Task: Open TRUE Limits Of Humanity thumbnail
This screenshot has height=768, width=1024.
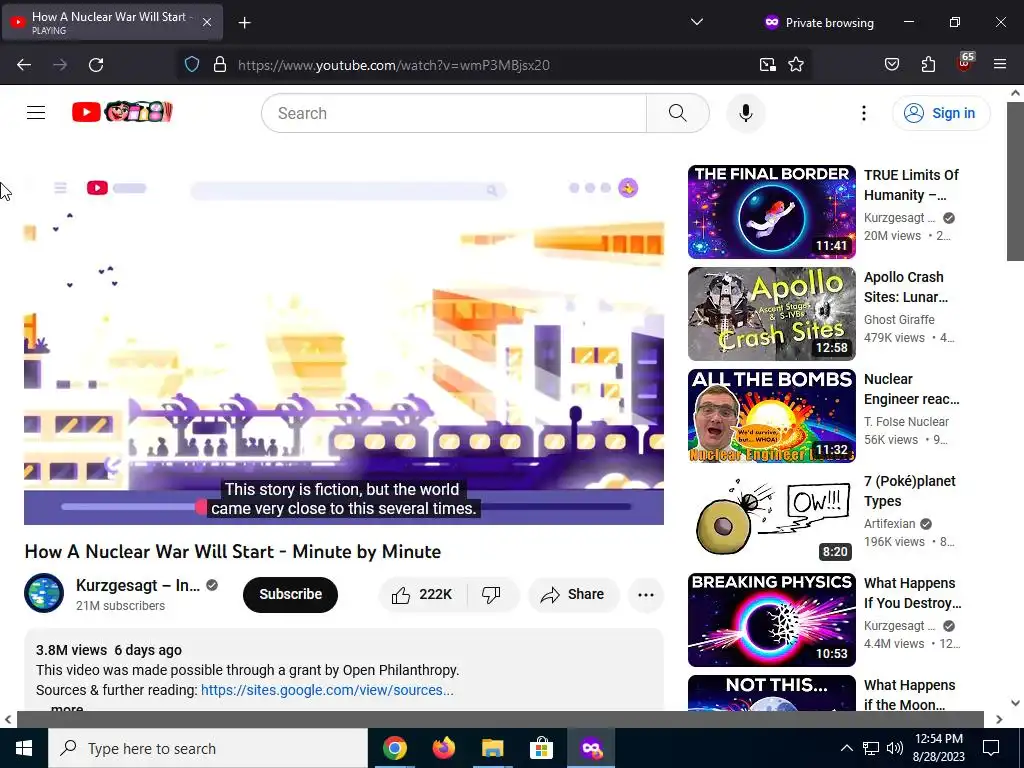Action: point(771,212)
